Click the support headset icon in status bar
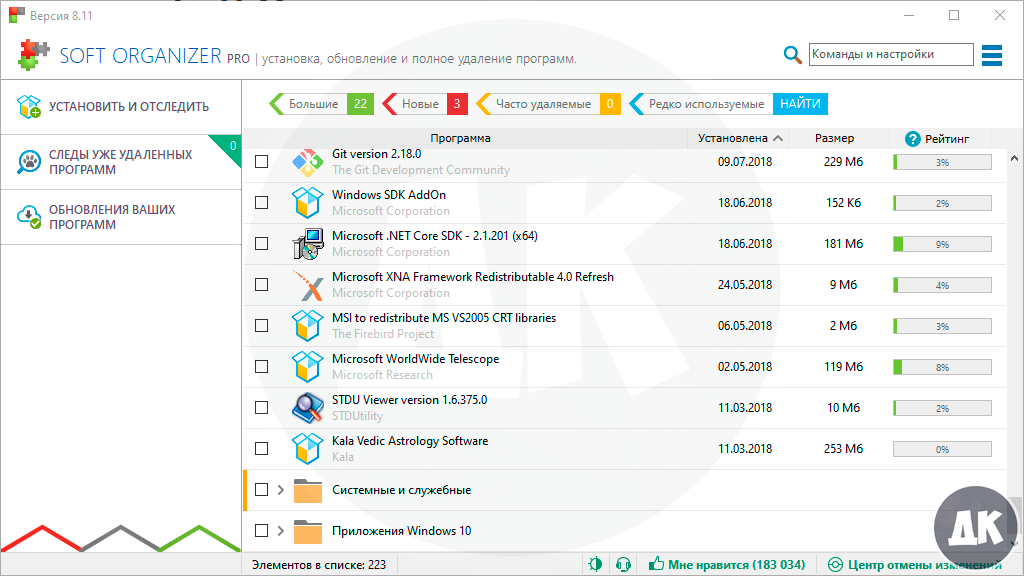The image size is (1024, 576). (624, 564)
